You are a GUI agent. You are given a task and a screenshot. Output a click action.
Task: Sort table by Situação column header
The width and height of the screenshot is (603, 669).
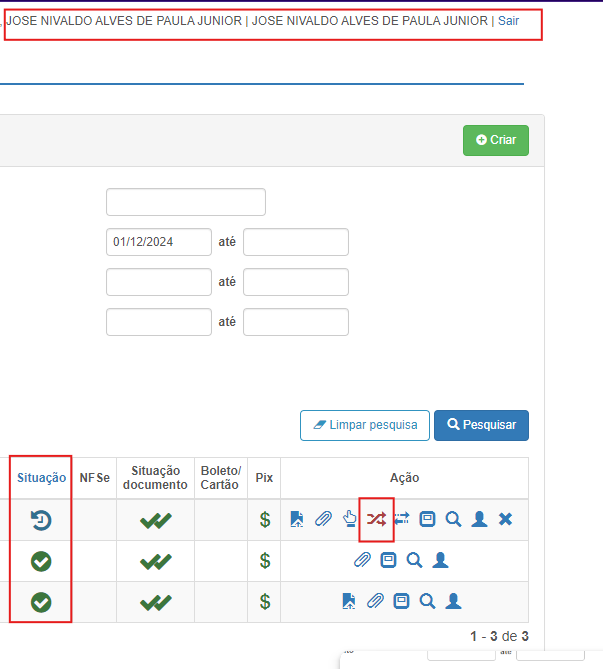point(41,478)
